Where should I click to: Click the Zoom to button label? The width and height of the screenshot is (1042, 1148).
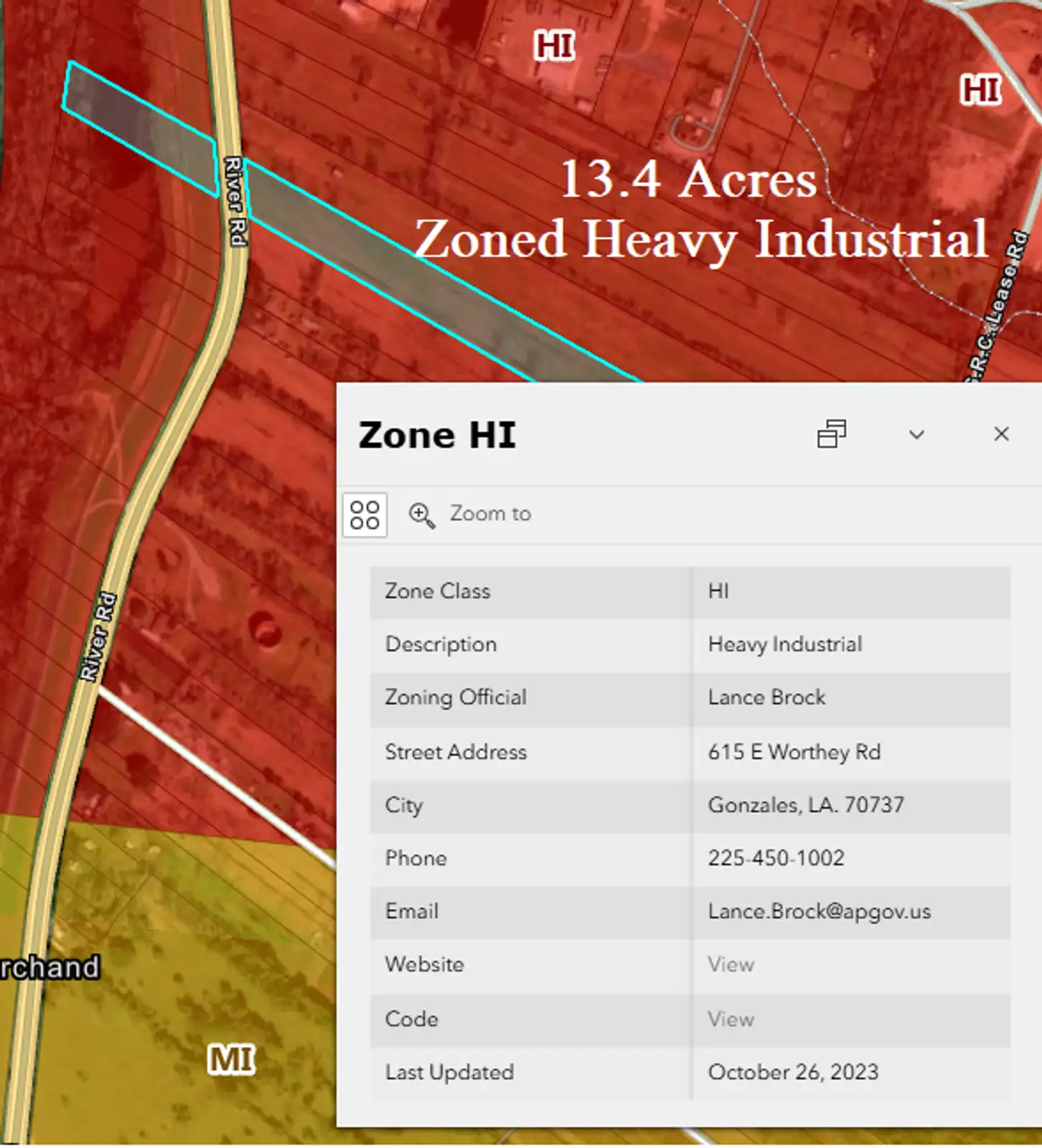[491, 514]
